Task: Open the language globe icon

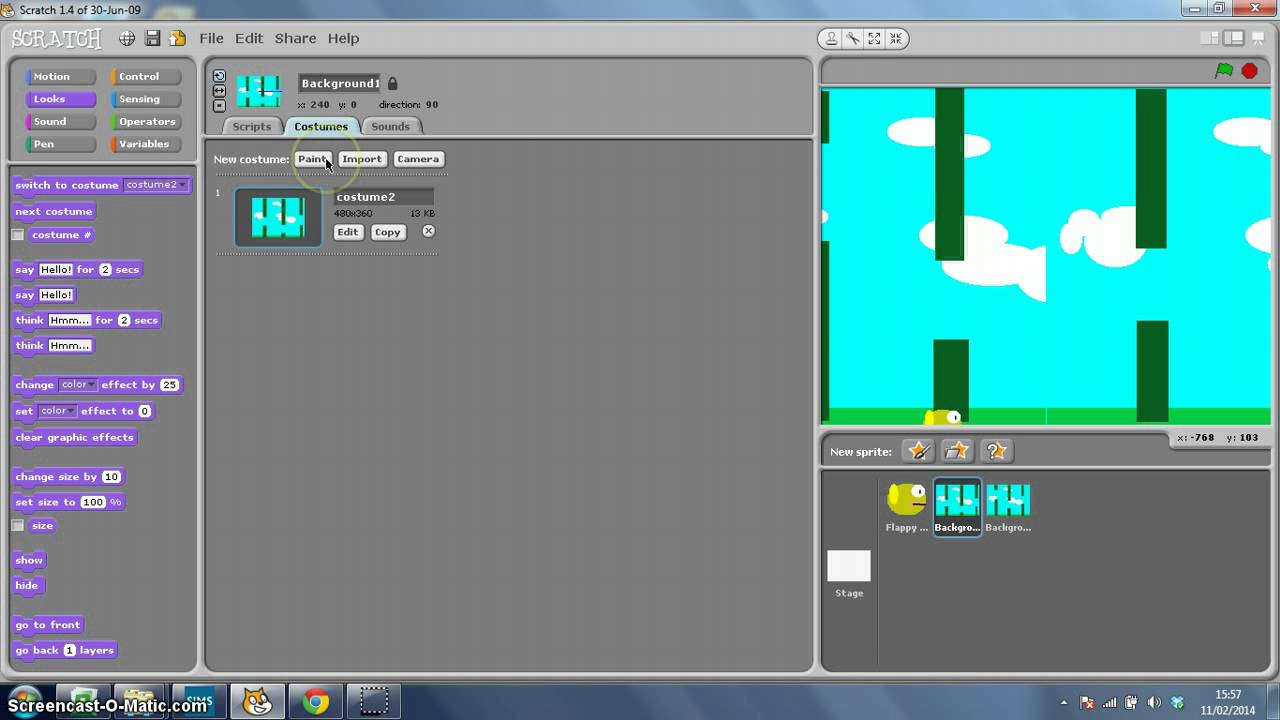Action: click(127, 38)
